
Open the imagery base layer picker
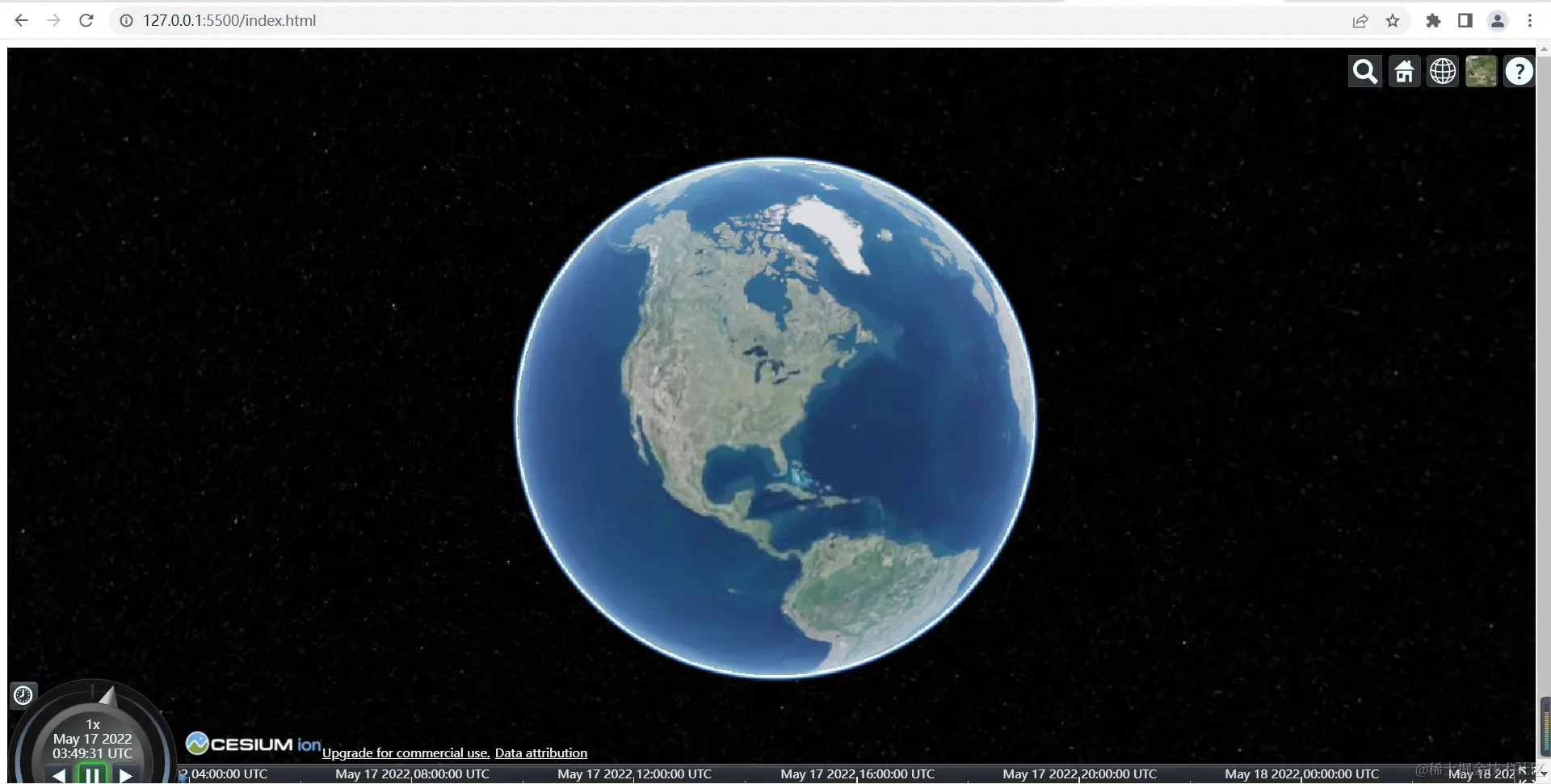pyautogui.click(x=1482, y=72)
